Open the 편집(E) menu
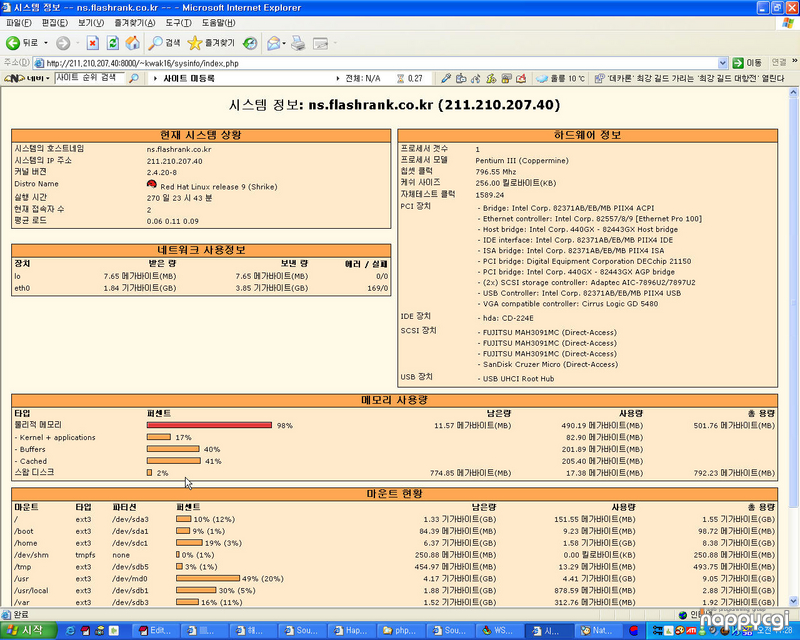 pyautogui.click(x=55, y=23)
